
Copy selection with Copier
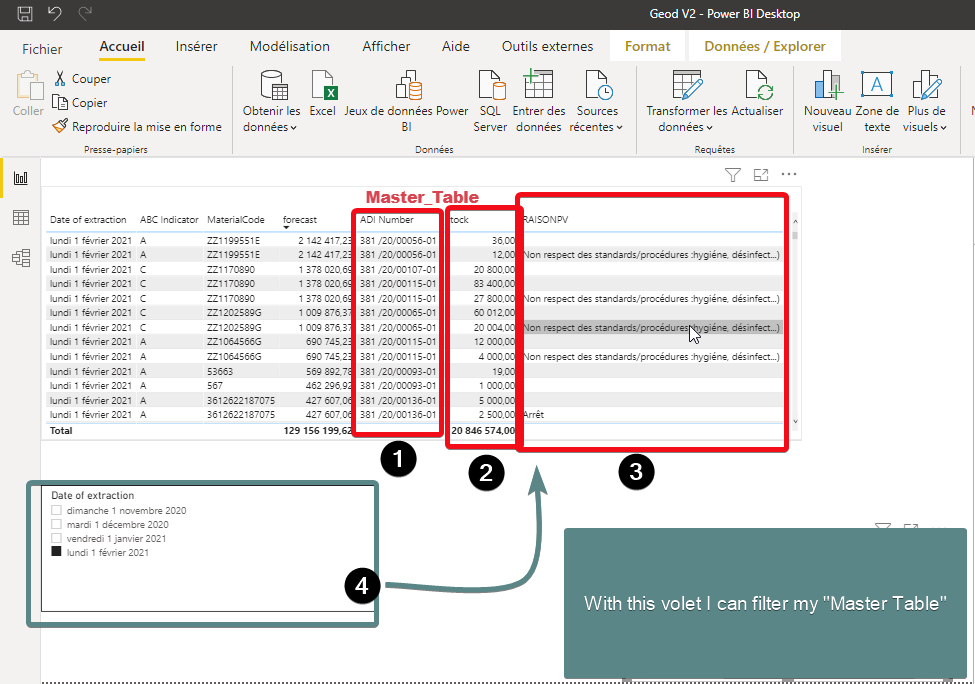[80, 103]
